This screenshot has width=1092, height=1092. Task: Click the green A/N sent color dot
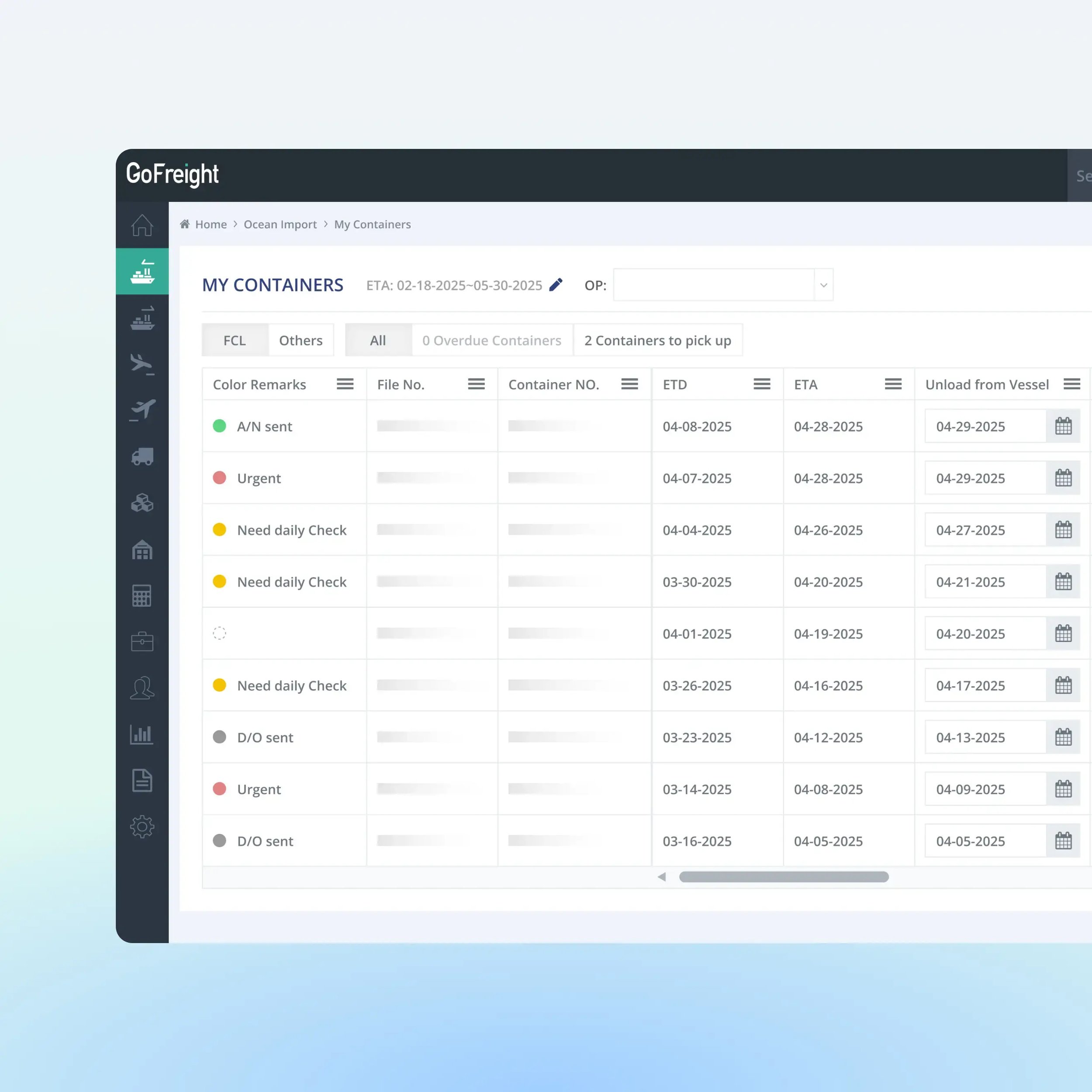219,426
